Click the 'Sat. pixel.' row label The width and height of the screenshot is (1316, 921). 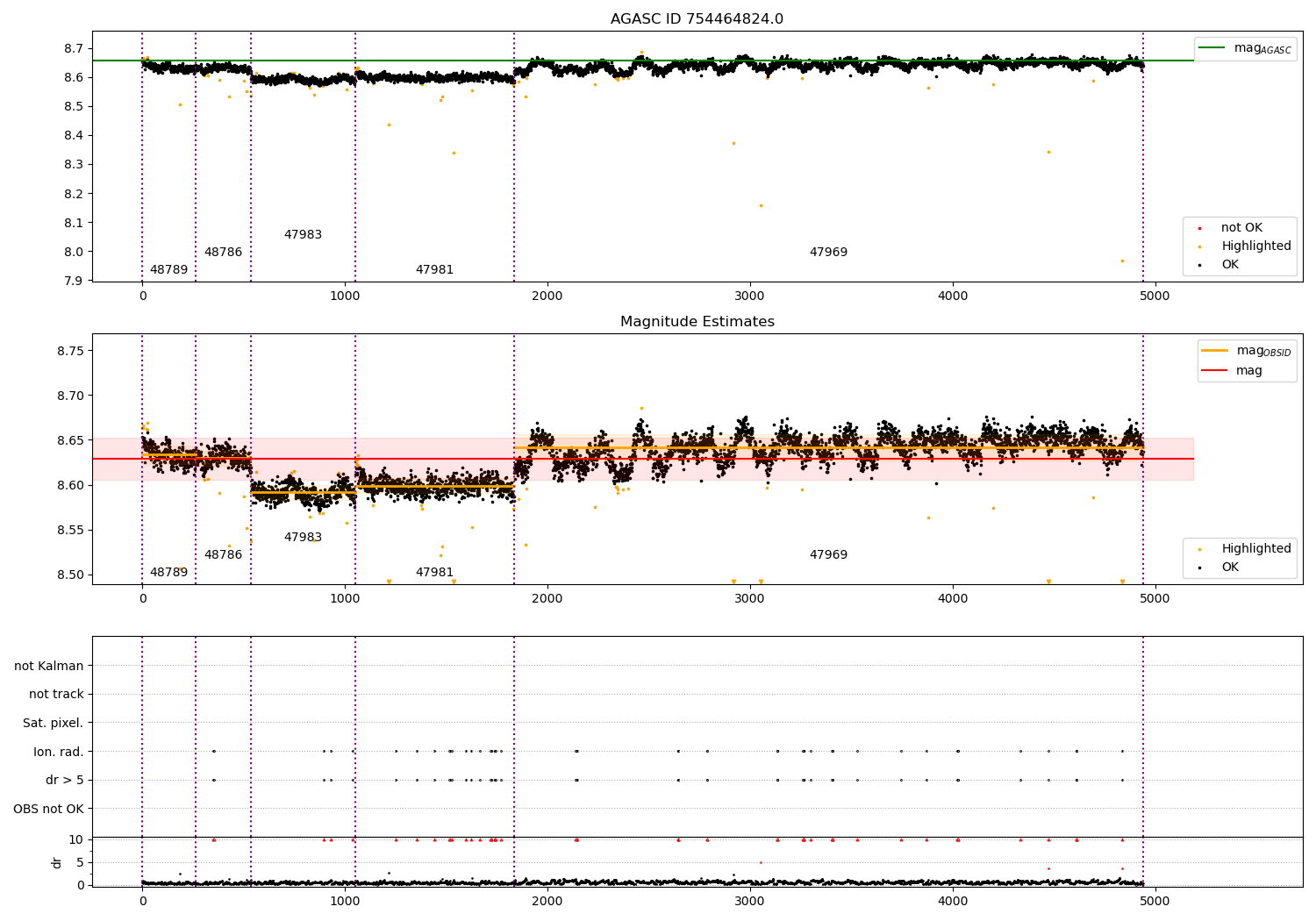(53, 724)
